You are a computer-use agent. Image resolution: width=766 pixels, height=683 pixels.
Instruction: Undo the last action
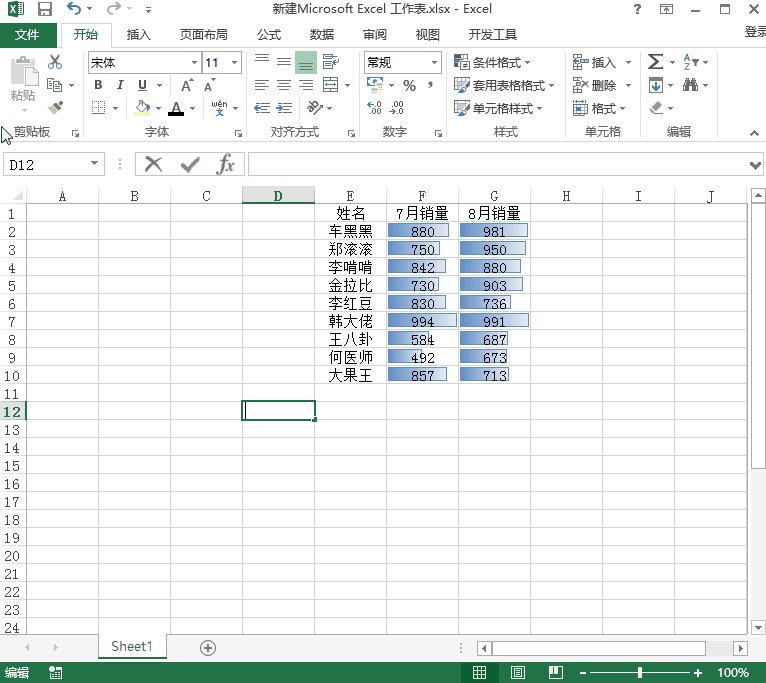point(73,9)
